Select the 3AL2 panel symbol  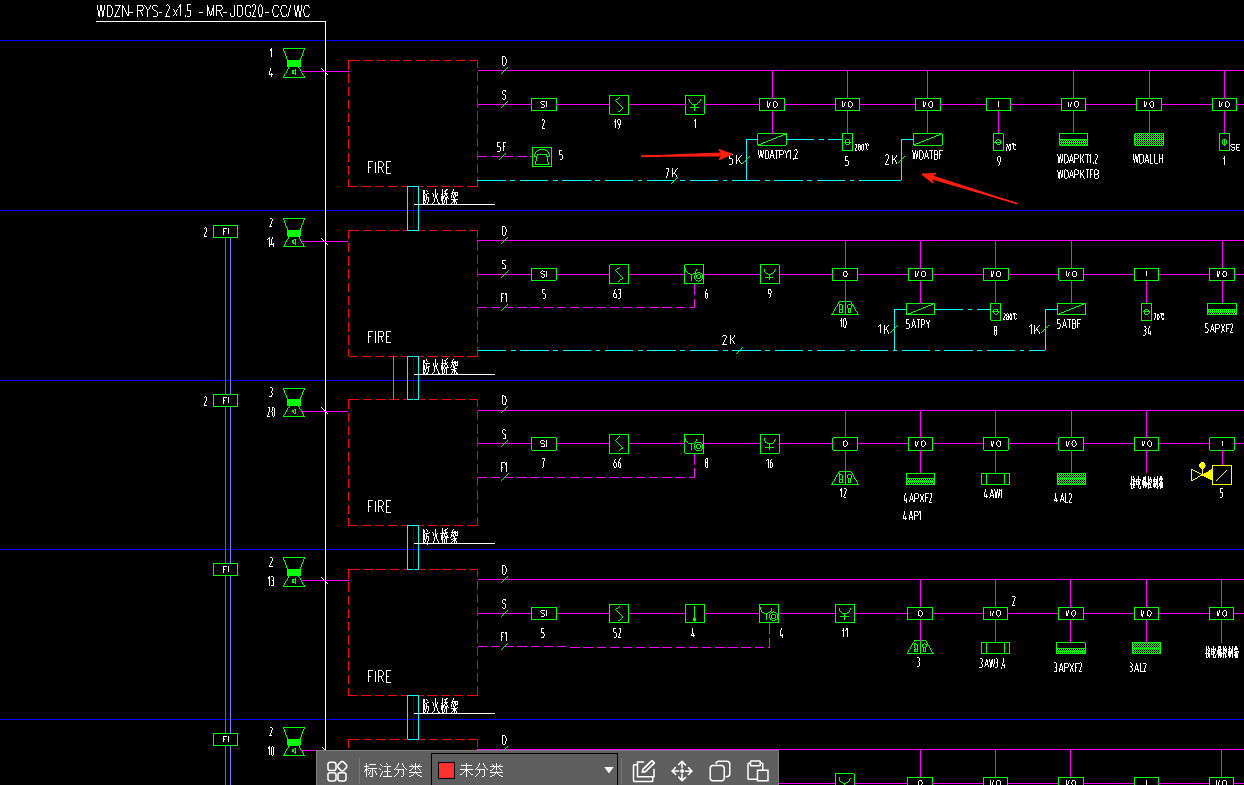(1146, 648)
